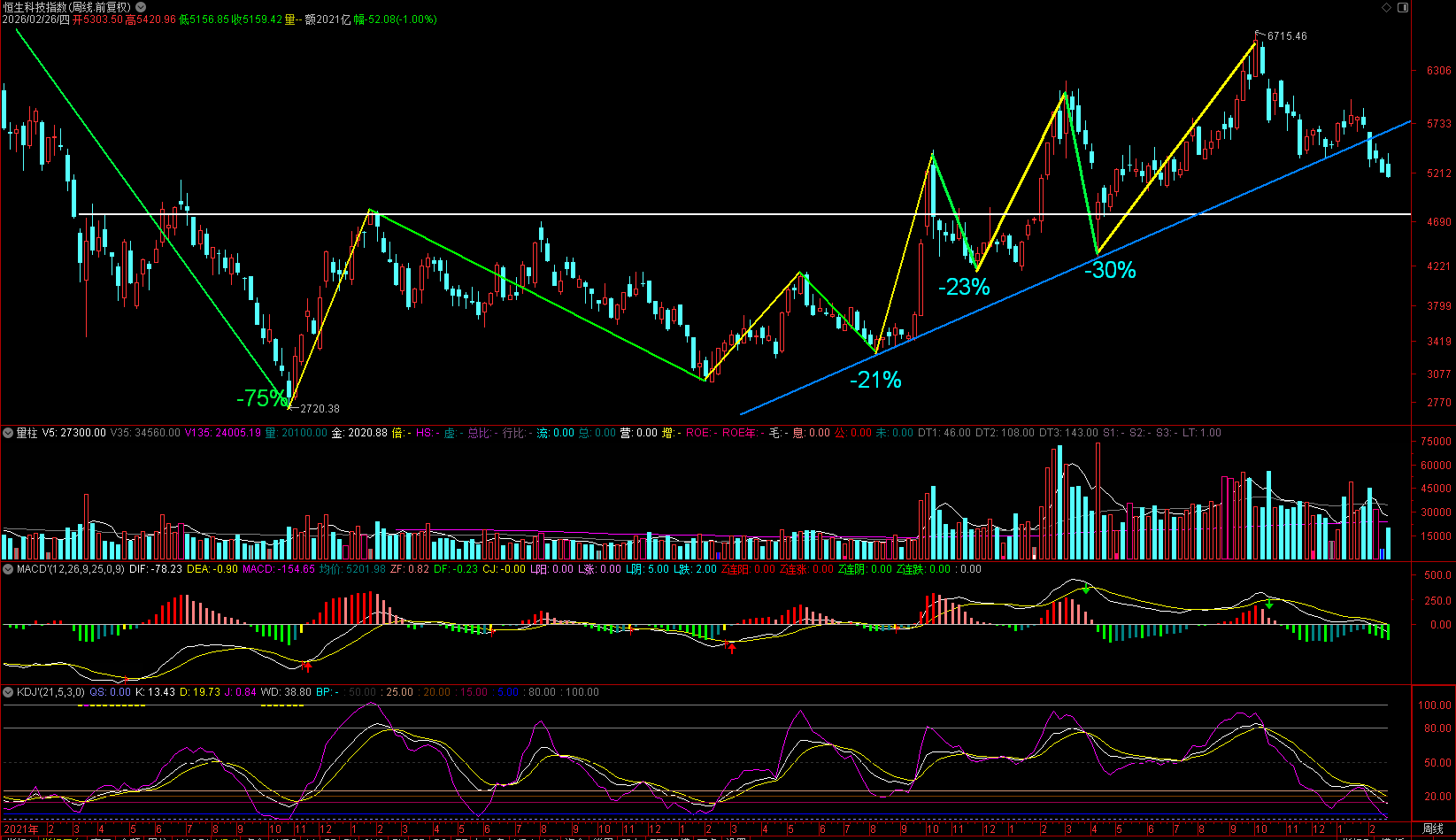Click 6306 on the price axis
The image size is (1456, 840).
[1438, 71]
